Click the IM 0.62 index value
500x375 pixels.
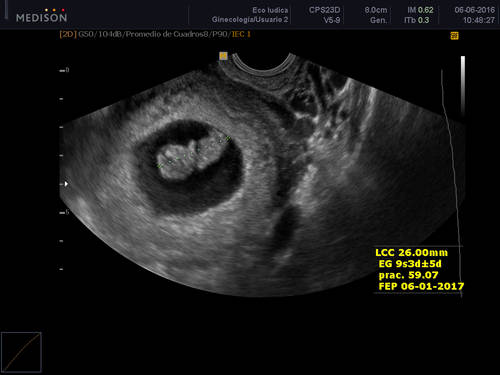(x=420, y=10)
